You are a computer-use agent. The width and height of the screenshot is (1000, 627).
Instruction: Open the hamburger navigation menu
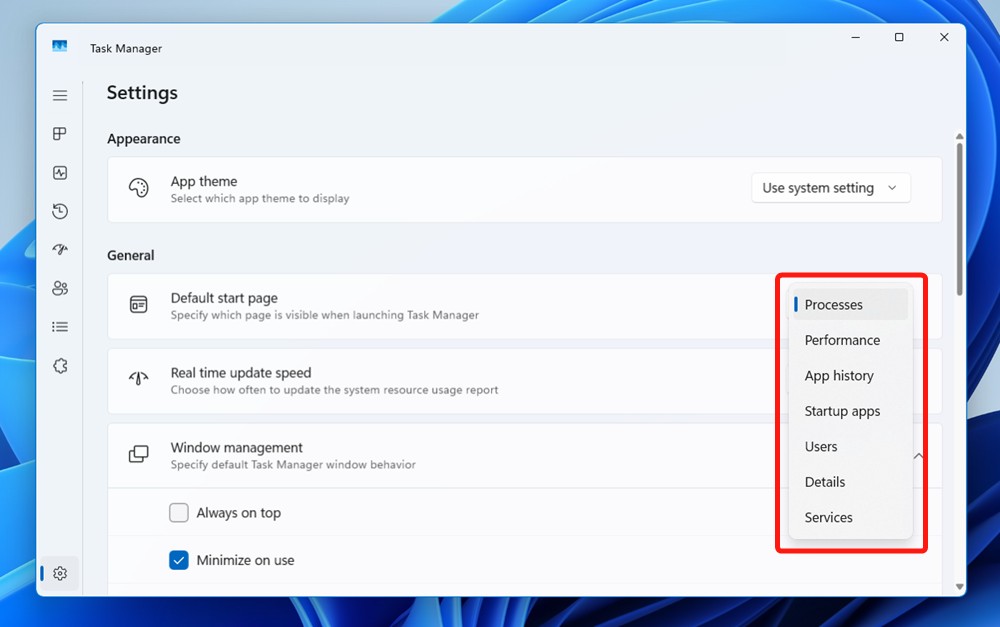[60, 96]
